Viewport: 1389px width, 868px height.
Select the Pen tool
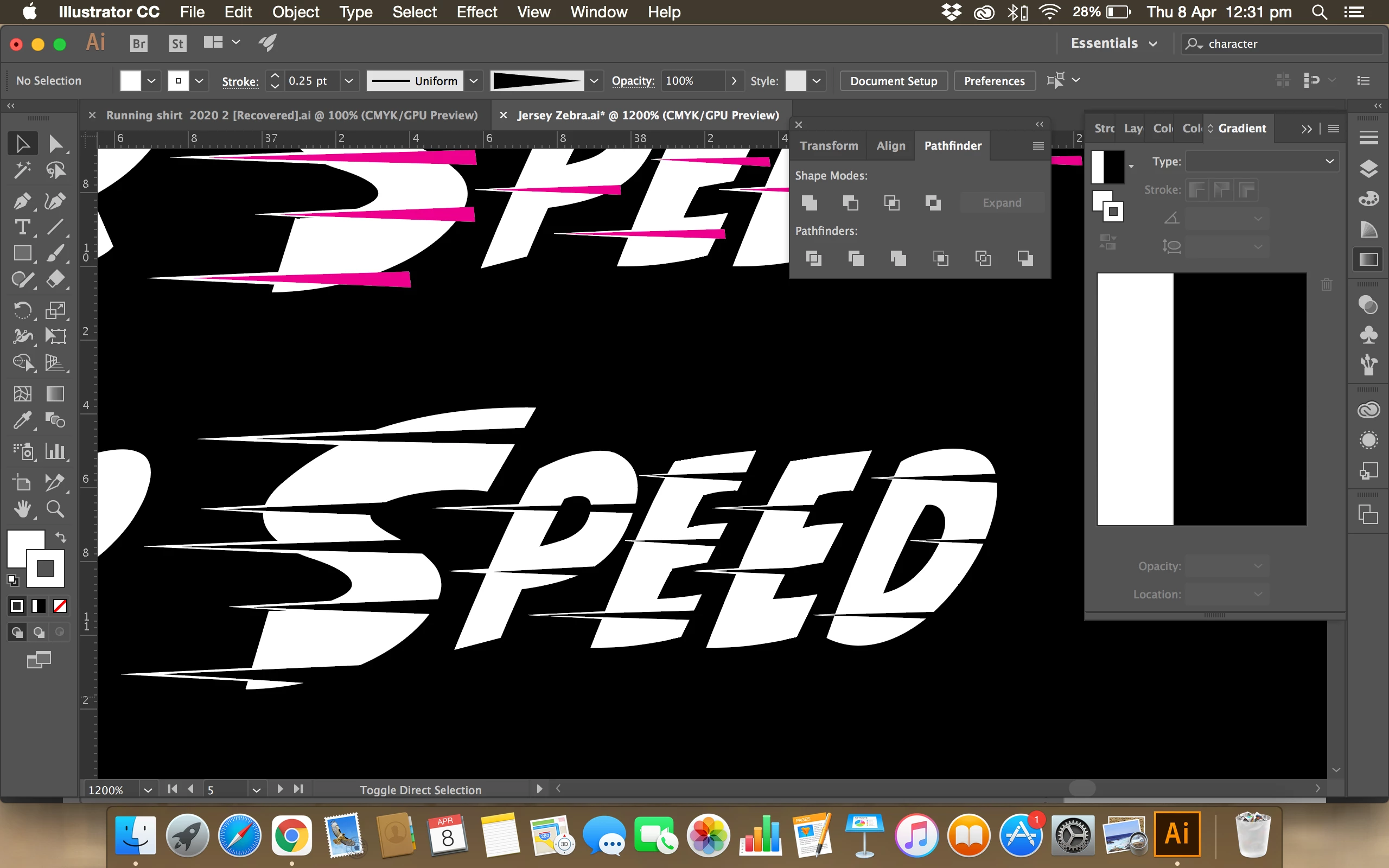coord(22,201)
